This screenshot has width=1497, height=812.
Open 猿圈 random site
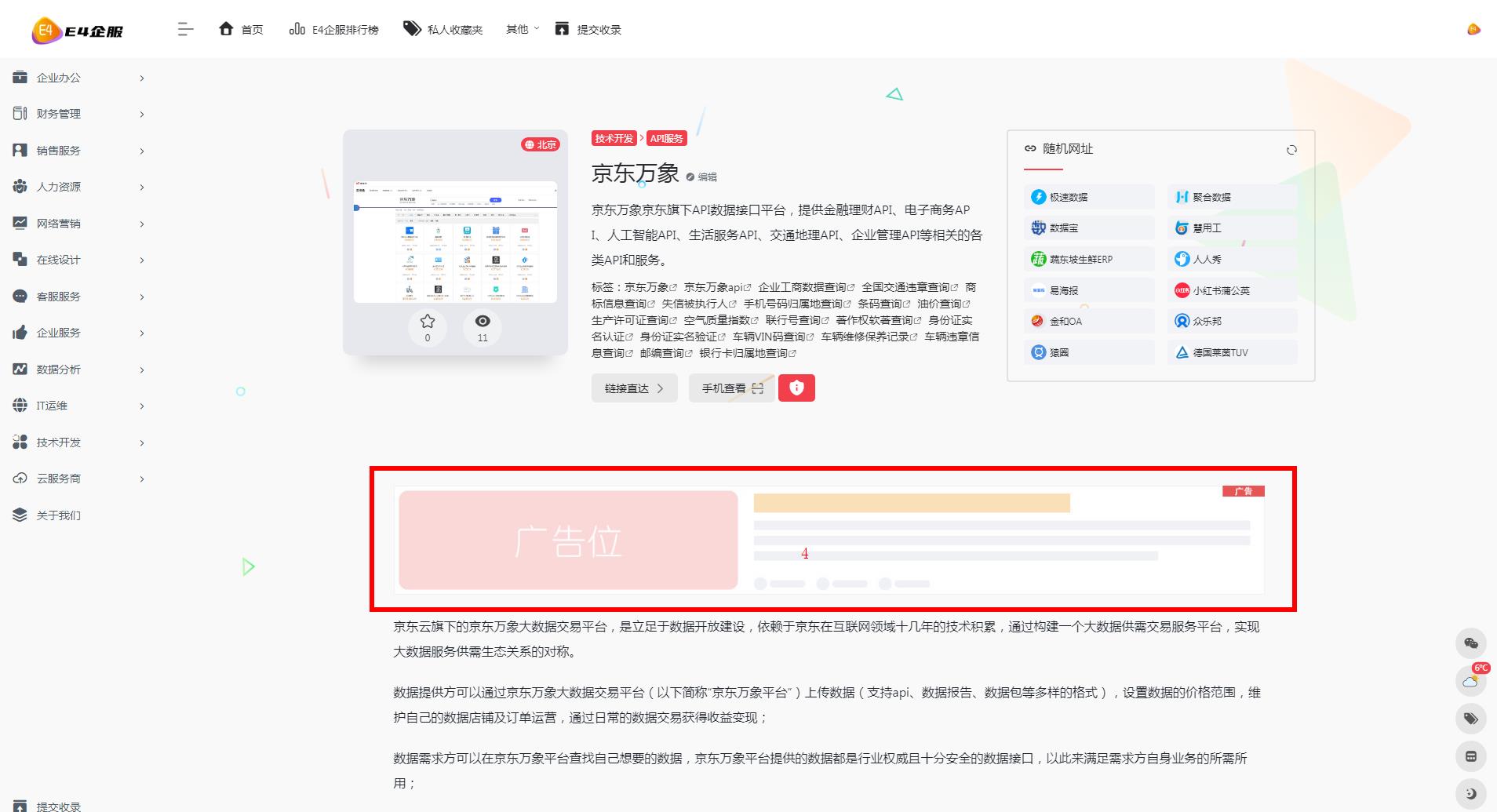[1089, 352]
